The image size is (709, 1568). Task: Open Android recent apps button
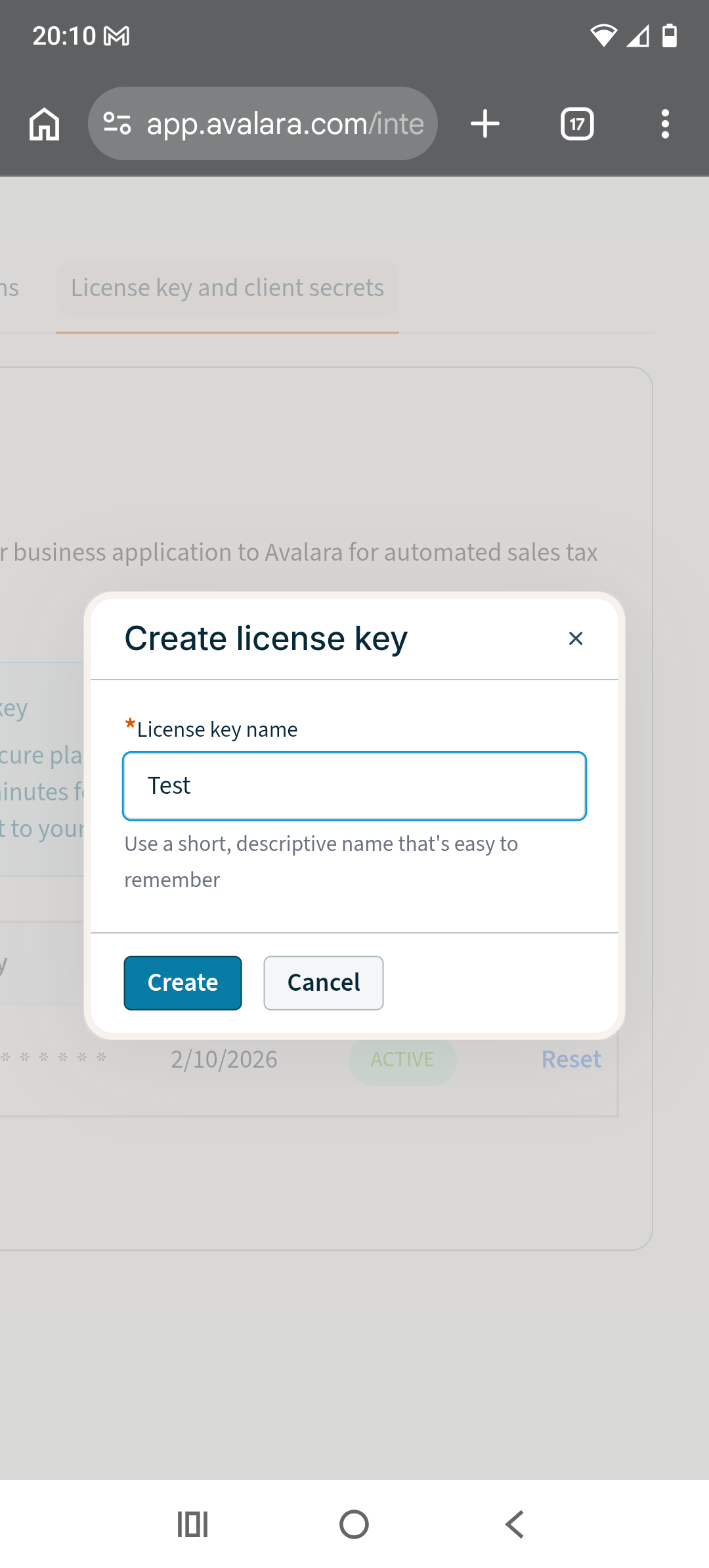(x=193, y=1524)
